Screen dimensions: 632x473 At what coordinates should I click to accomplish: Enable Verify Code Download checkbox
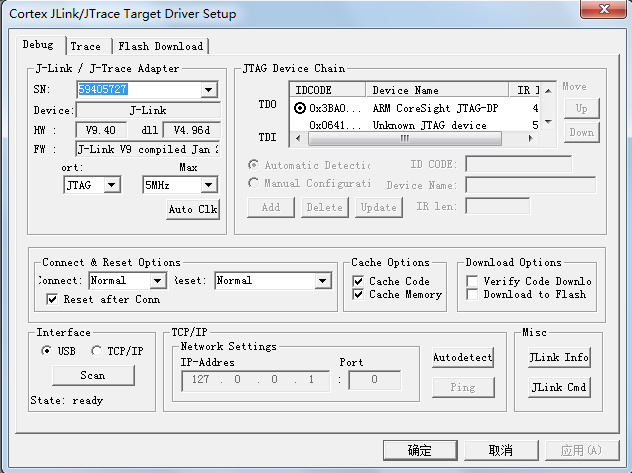pyautogui.click(x=472, y=281)
